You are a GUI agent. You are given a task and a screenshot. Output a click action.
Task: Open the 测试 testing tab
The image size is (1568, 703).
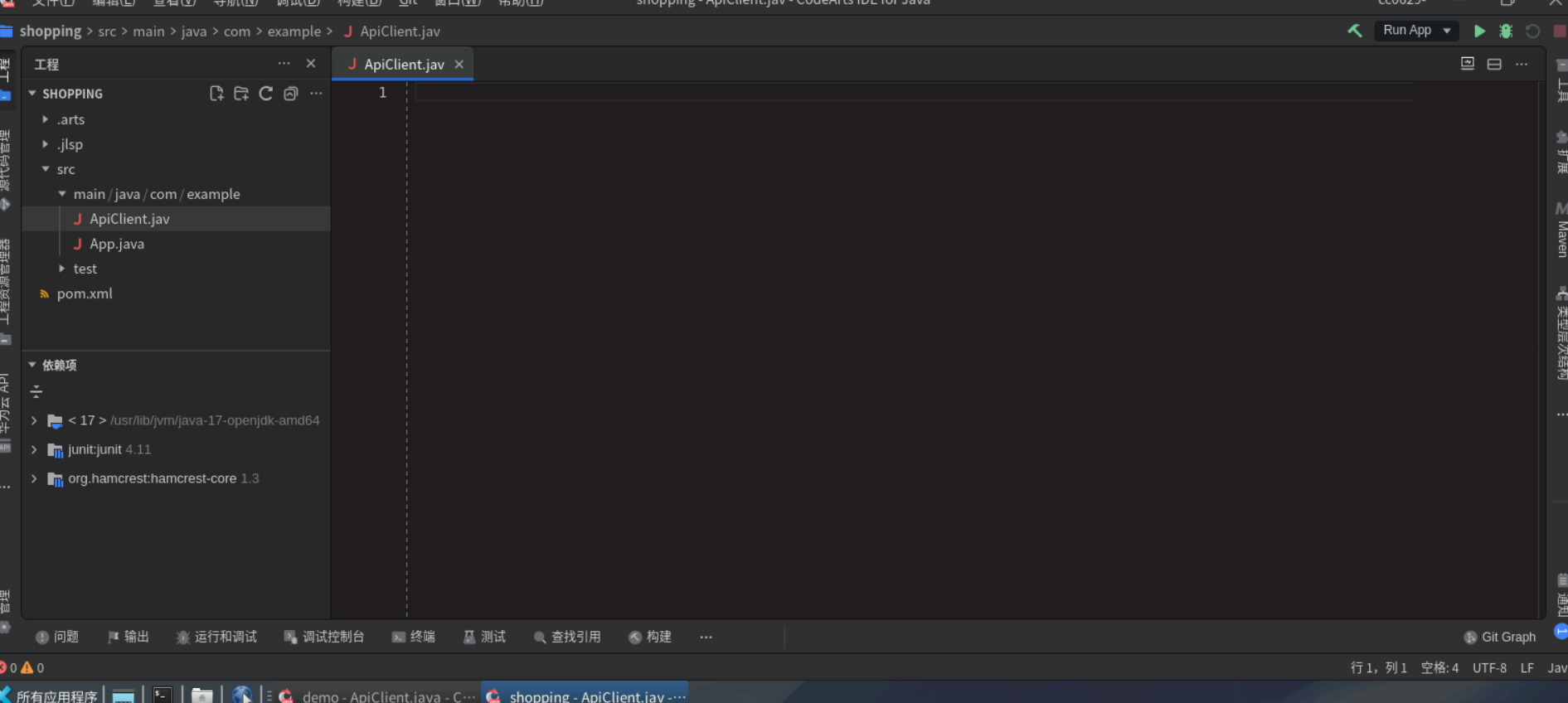484,637
